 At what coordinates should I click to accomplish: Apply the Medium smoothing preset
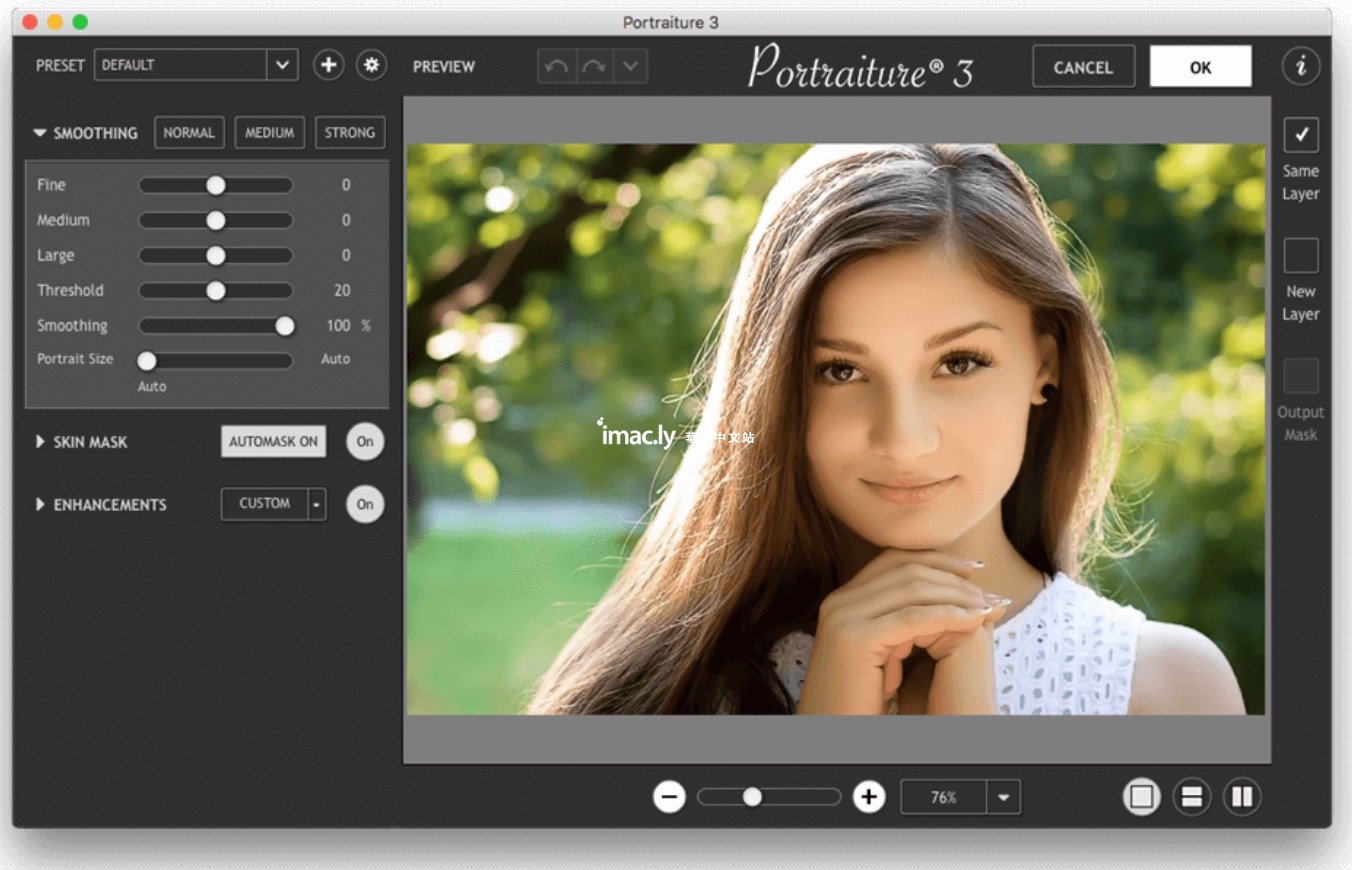(x=270, y=132)
